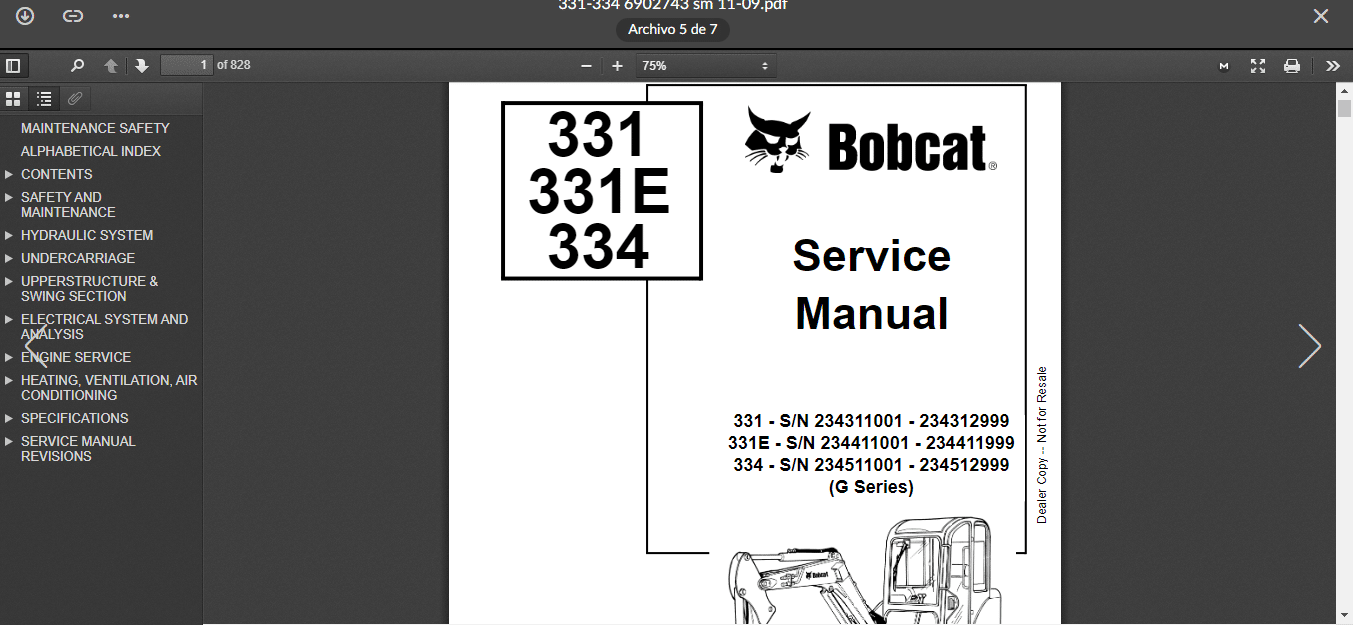Jump to ELECTRICAL SYSTEM AND ANALYSIS chapter
The width and height of the screenshot is (1353, 625).
(x=104, y=327)
